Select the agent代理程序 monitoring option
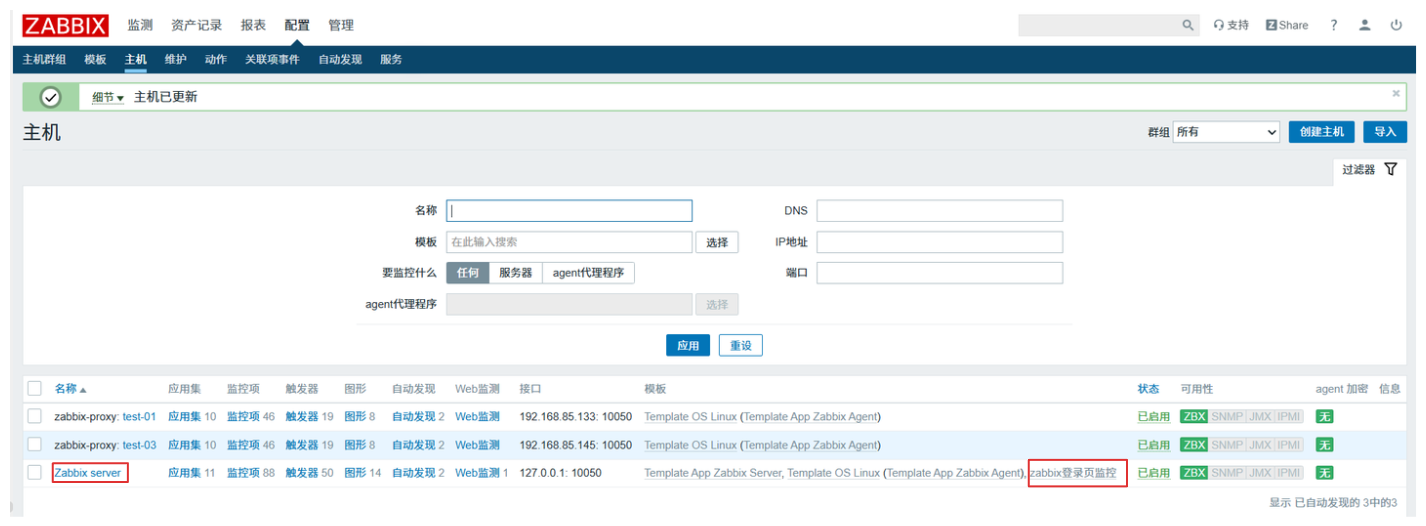 588,273
